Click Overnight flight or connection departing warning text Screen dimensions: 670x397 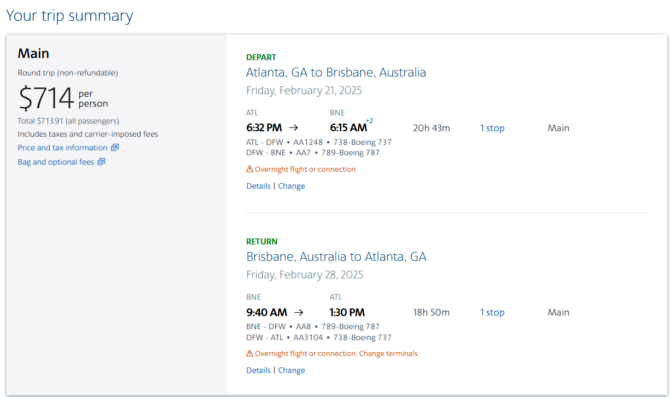pos(305,169)
